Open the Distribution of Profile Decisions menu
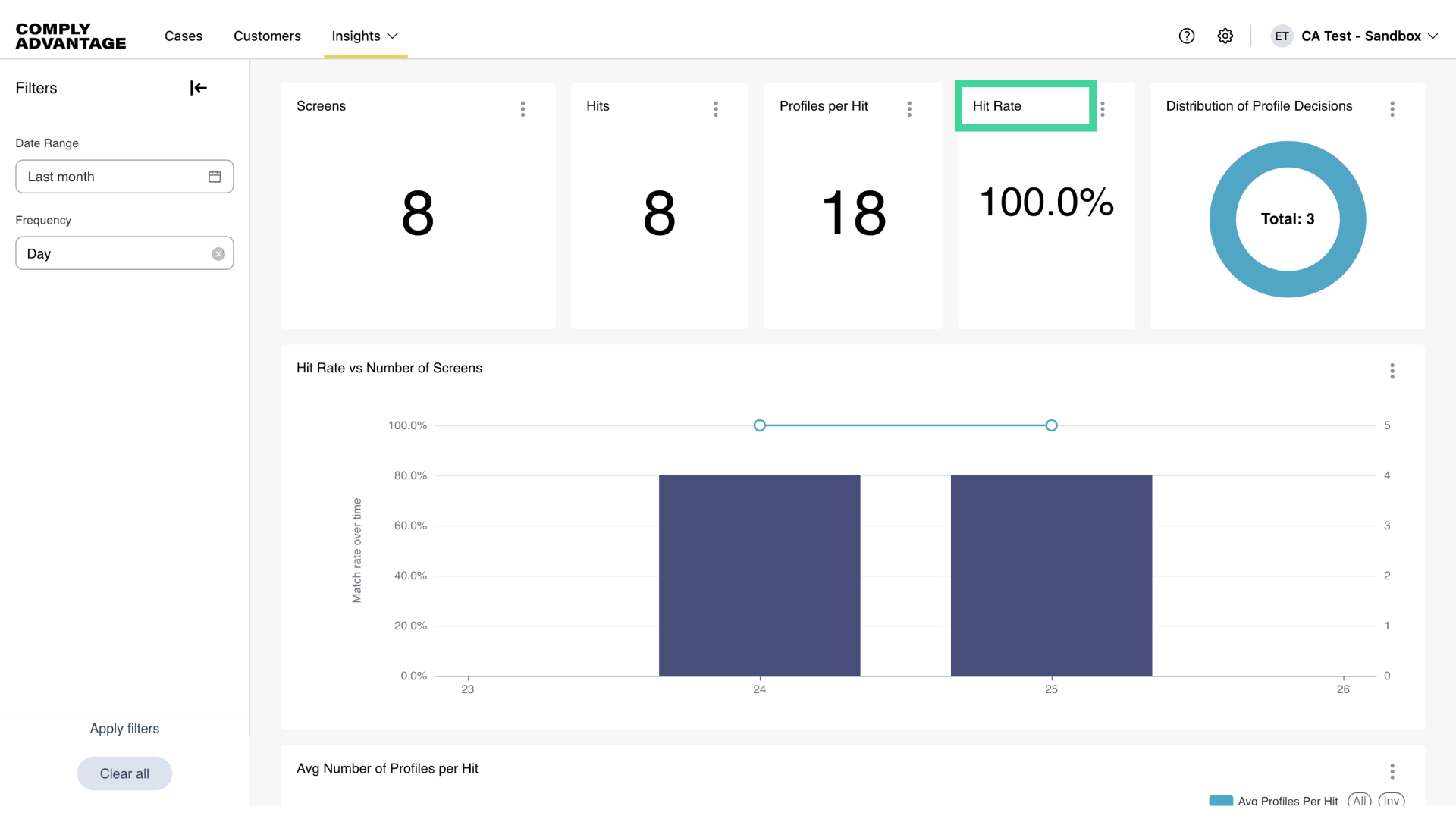The width and height of the screenshot is (1456, 819). click(x=1392, y=108)
